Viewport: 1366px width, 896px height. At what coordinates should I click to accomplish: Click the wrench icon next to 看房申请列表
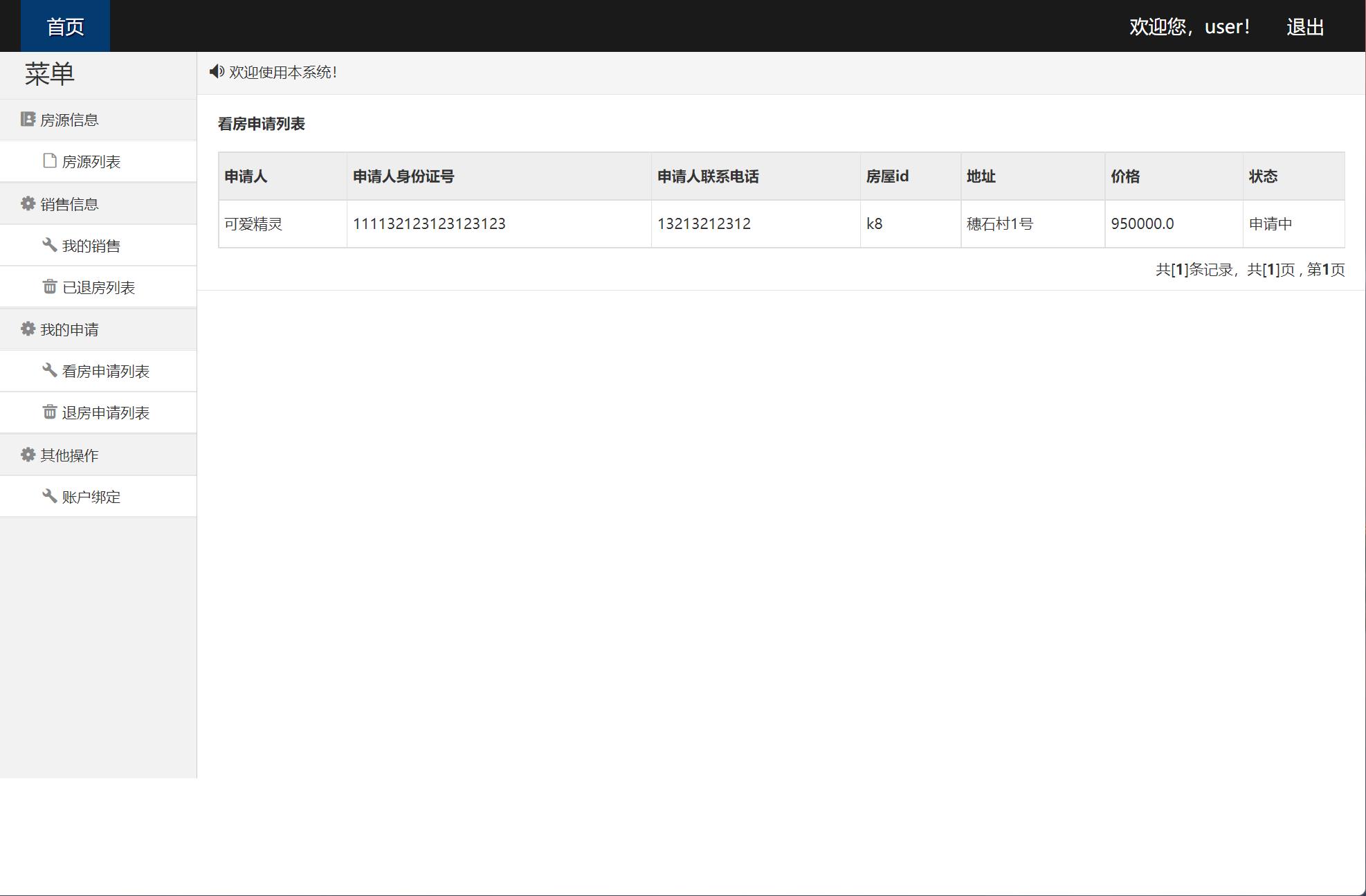click(50, 370)
